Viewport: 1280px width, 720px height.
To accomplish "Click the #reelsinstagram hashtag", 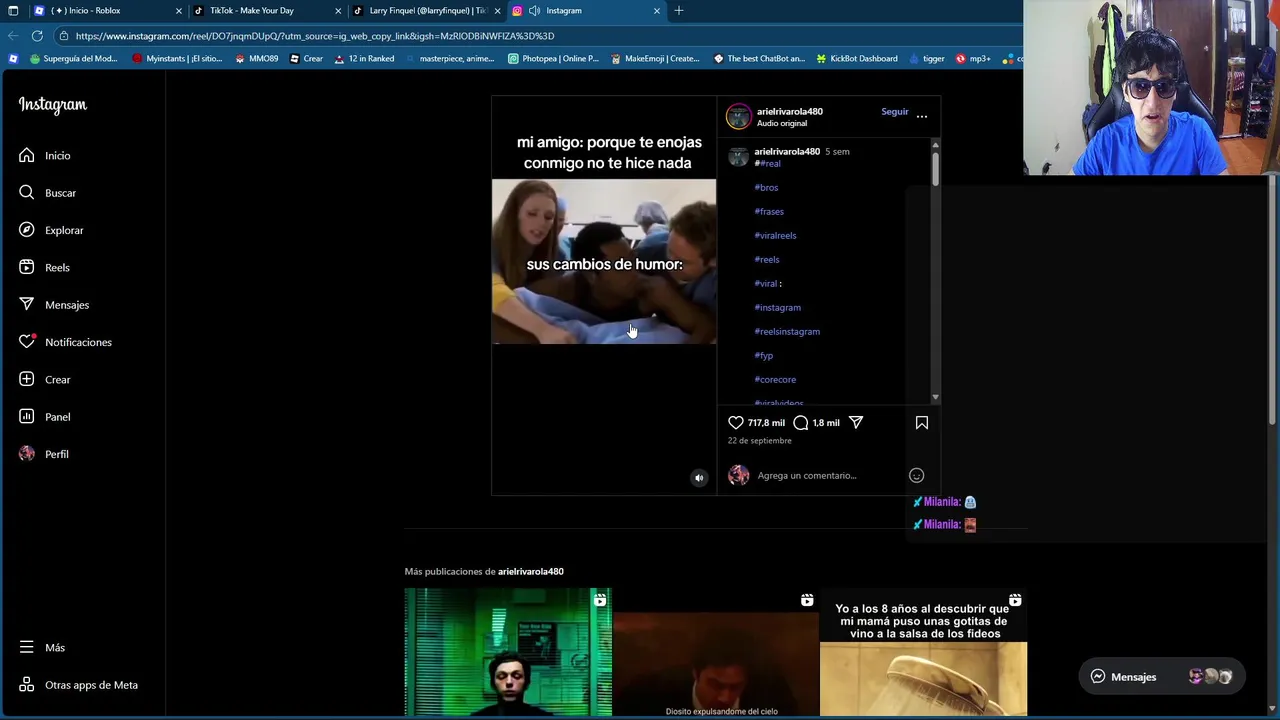I will pos(787,332).
